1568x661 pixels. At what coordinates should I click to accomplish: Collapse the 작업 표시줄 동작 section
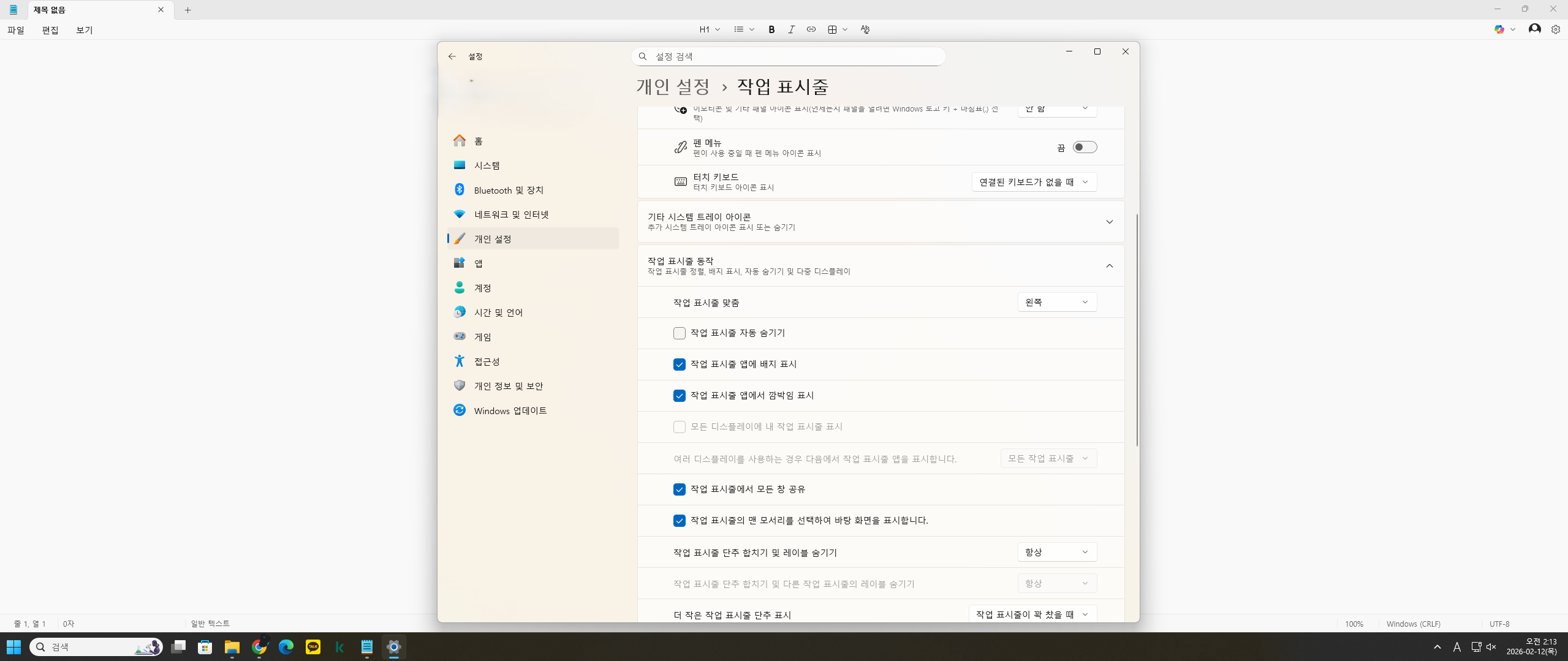point(1110,266)
